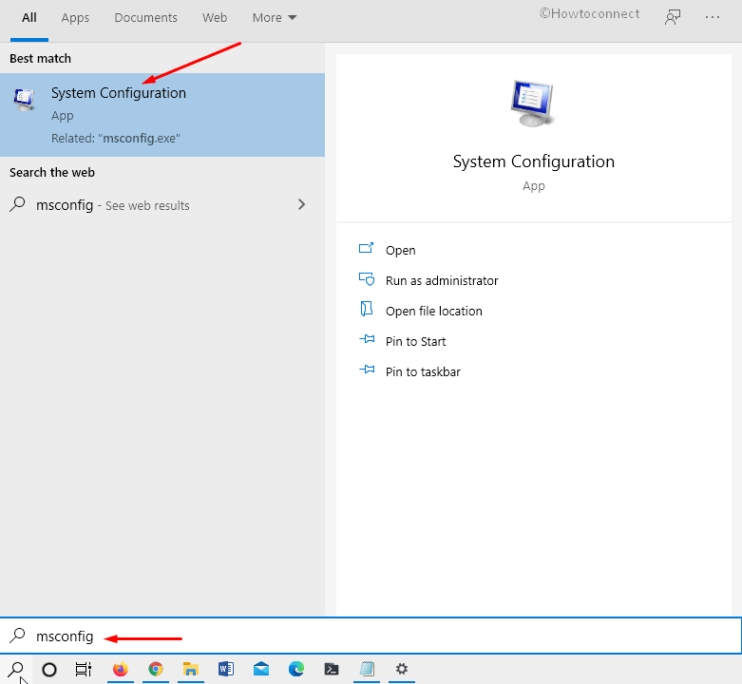
Task: Open Google Chrome from the taskbar
Action: click(156, 669)
